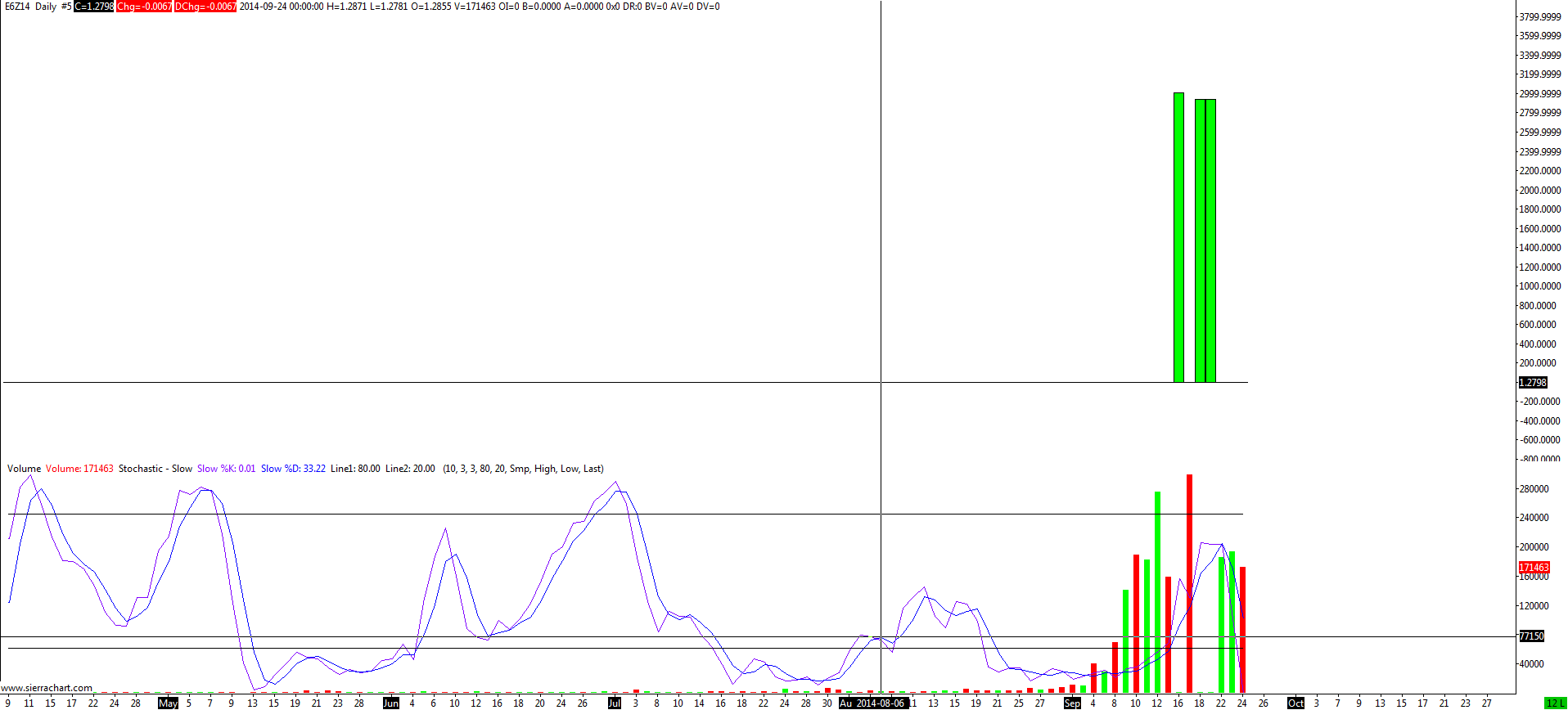Click the red 171463 volume scale label
This screenshot has width=1568, height=710.
(x=1534, y=567)
